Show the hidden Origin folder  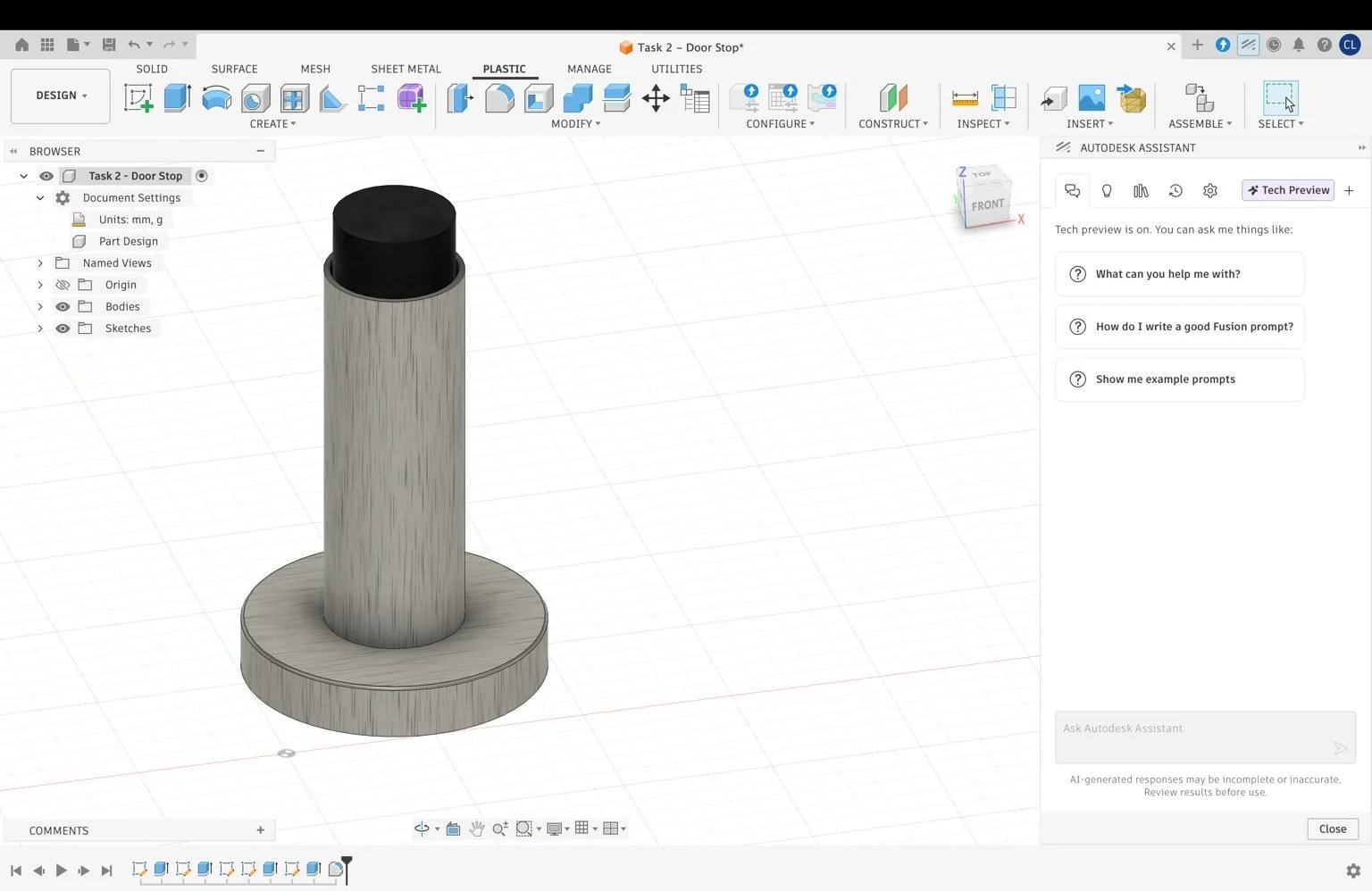coord(63,285)
